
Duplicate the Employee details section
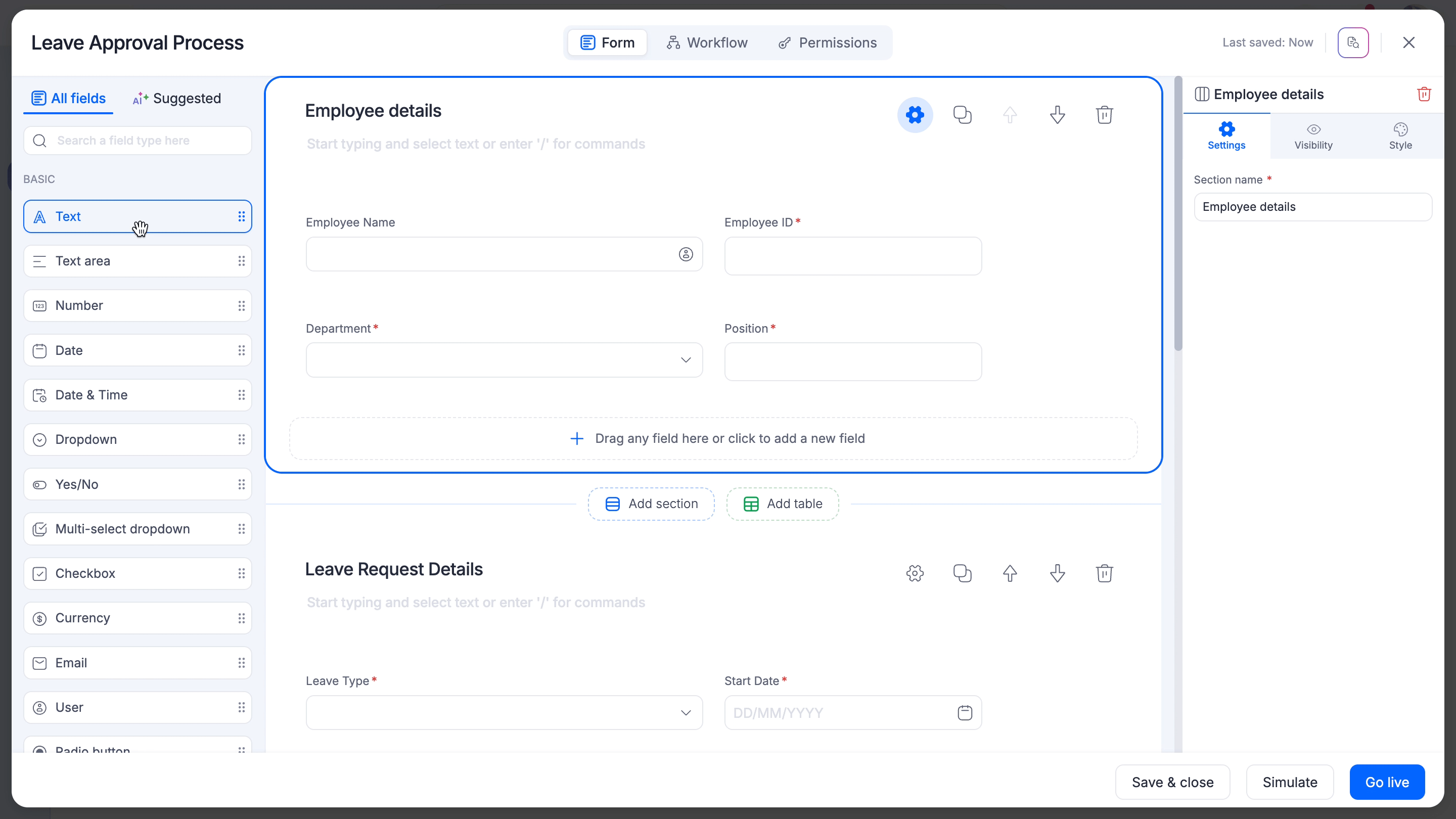[962, 115]
